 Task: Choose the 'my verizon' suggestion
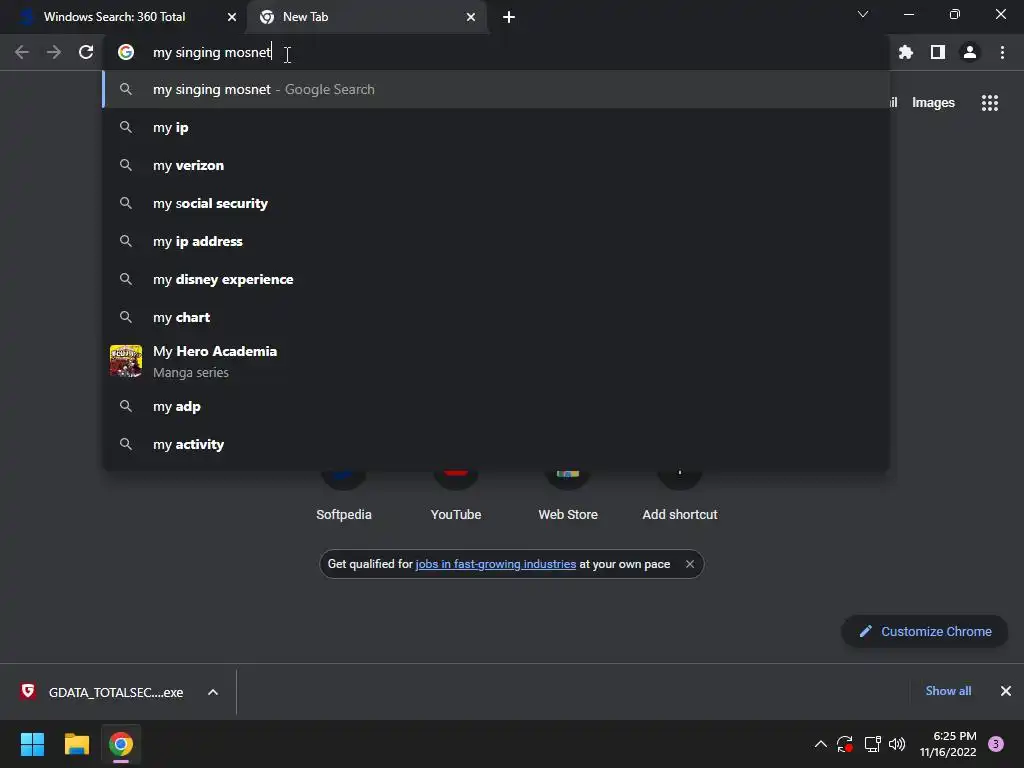pyautogui.click(x=496, y=165)
